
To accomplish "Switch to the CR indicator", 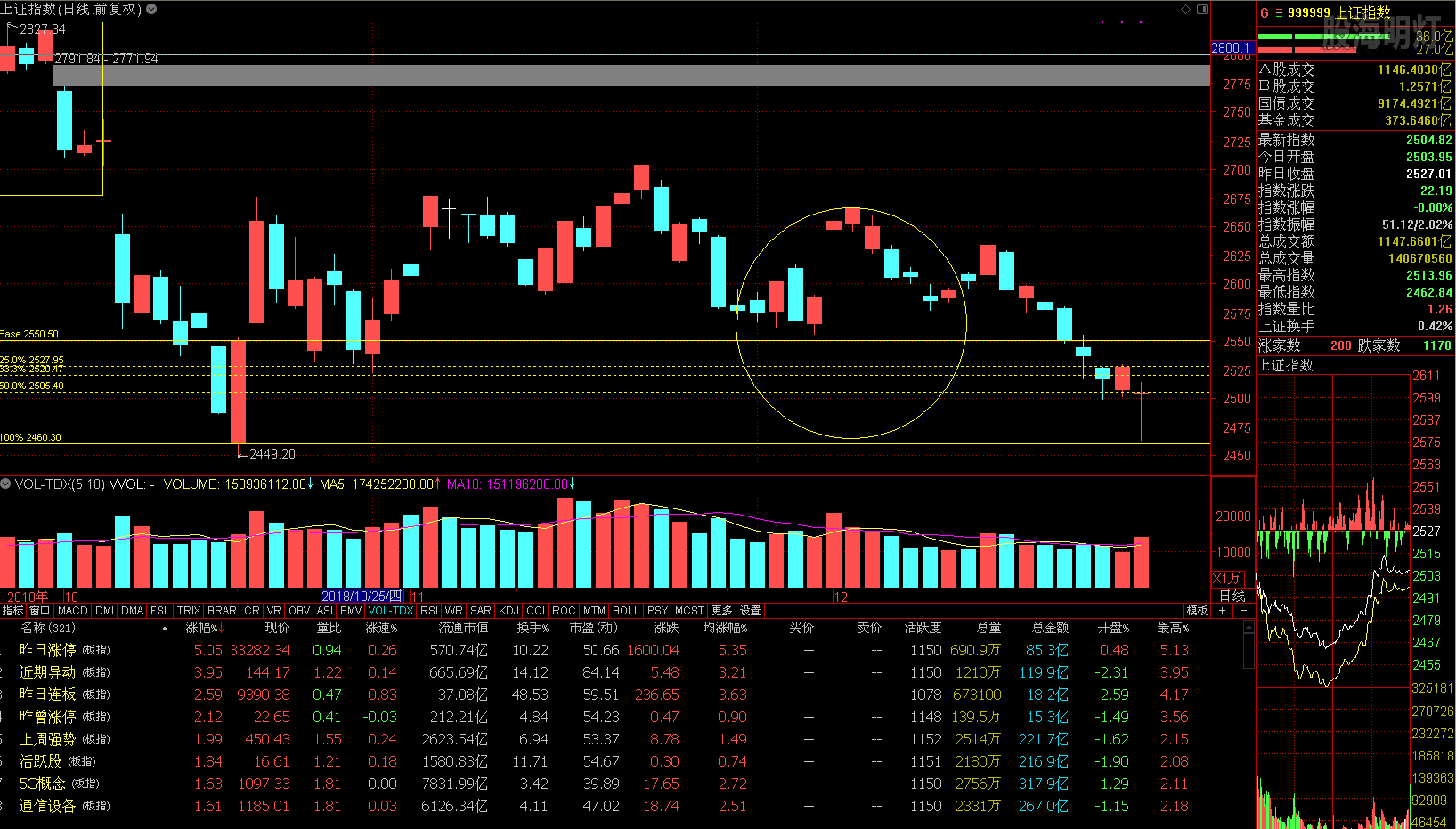I will (252, 611).
